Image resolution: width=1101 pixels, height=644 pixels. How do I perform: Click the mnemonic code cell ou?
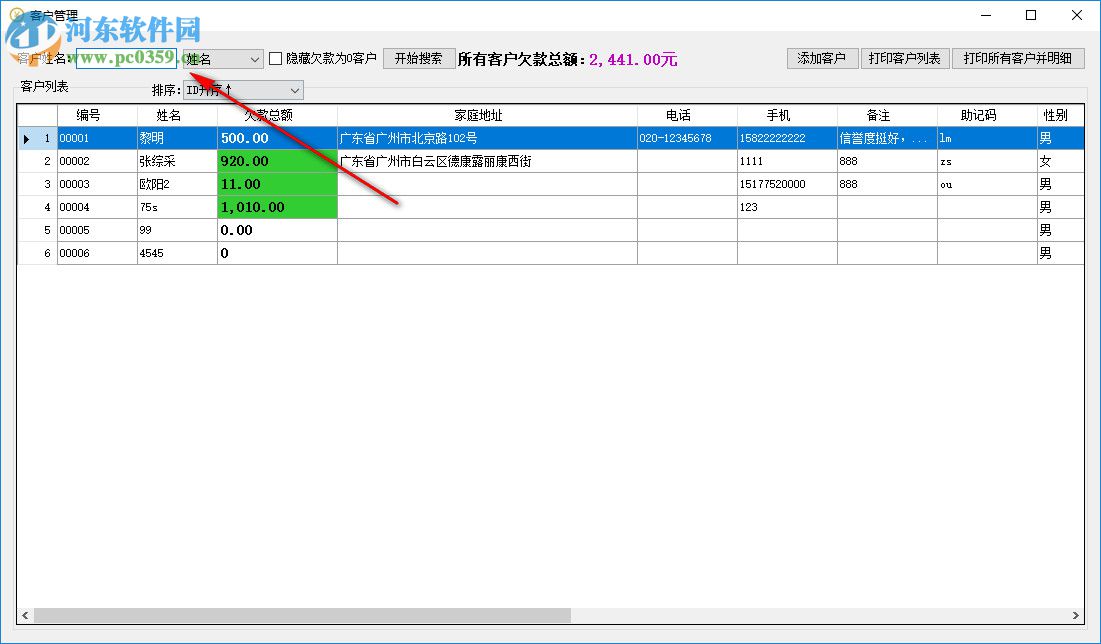tap(987, 184)
